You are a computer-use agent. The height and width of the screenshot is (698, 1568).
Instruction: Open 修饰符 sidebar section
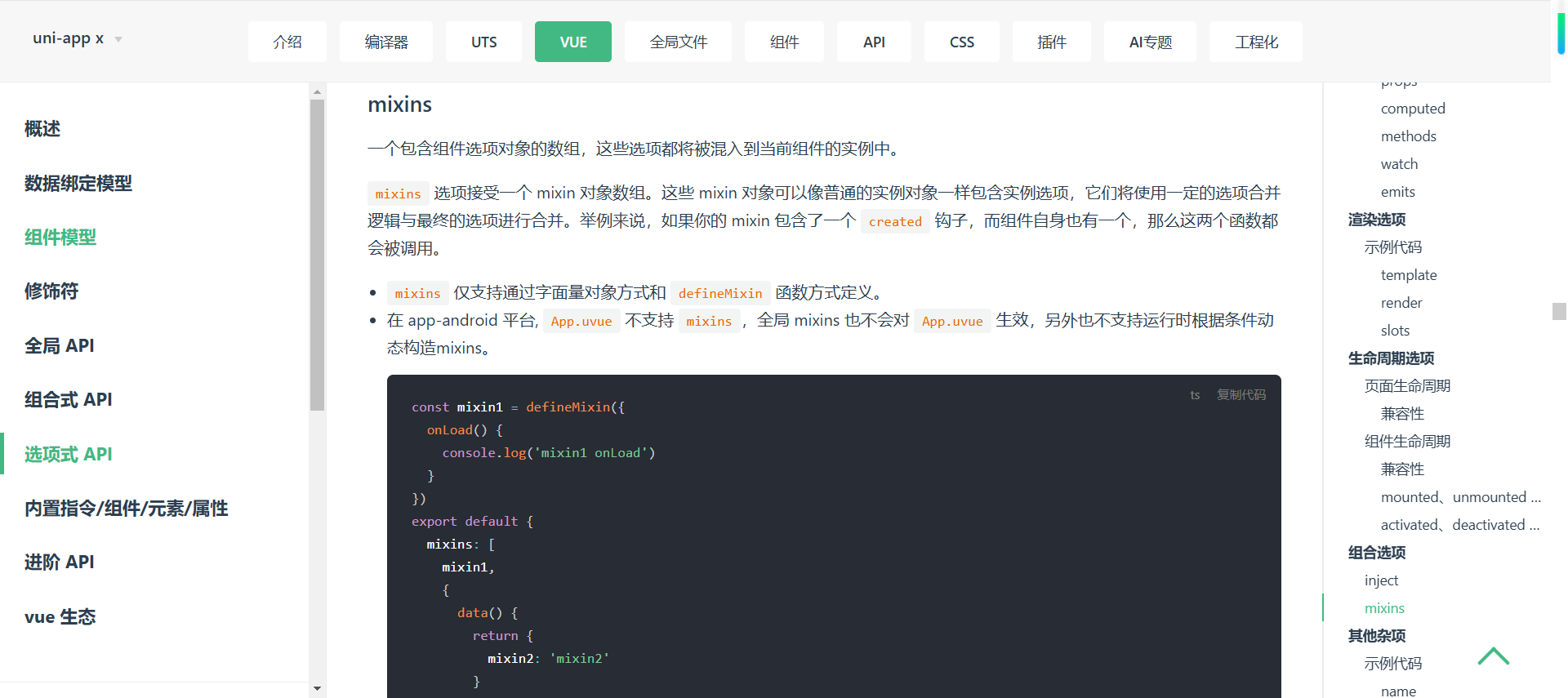coord(51,291)
